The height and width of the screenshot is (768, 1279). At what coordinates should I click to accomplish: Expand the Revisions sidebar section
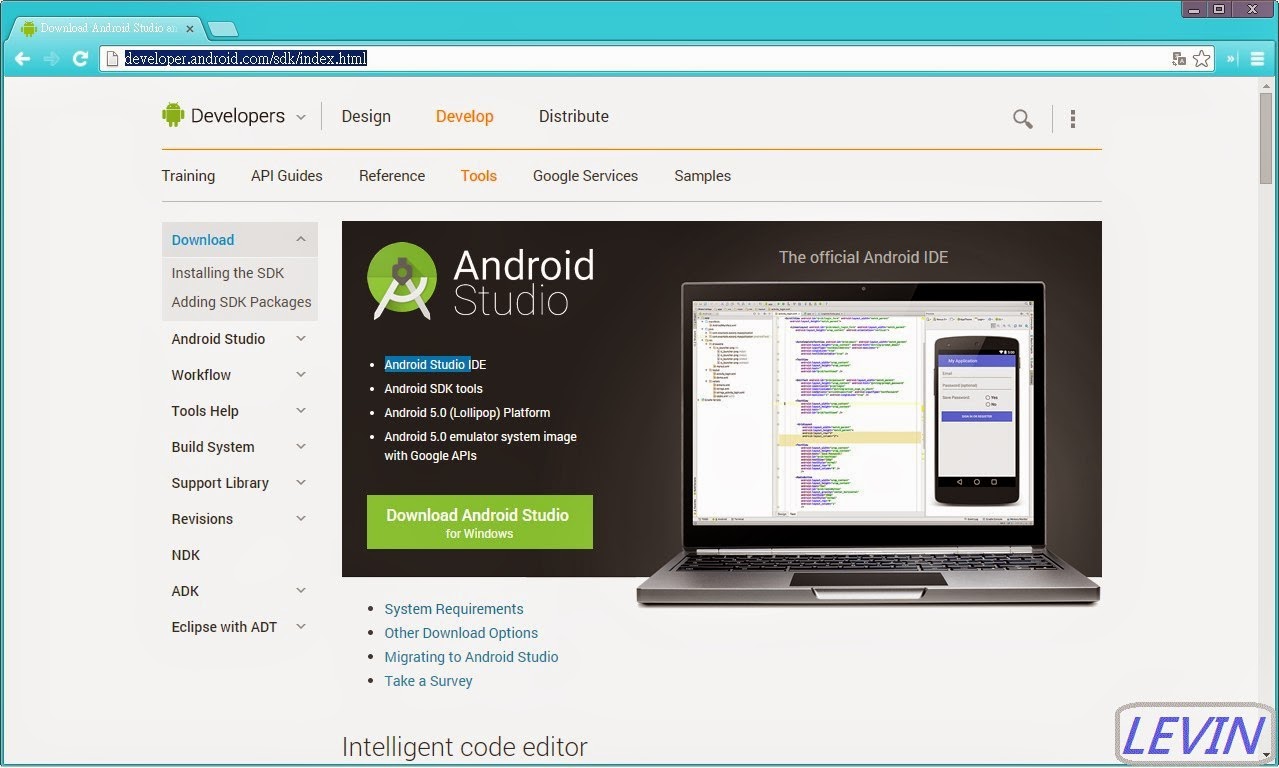coord(301,519)
